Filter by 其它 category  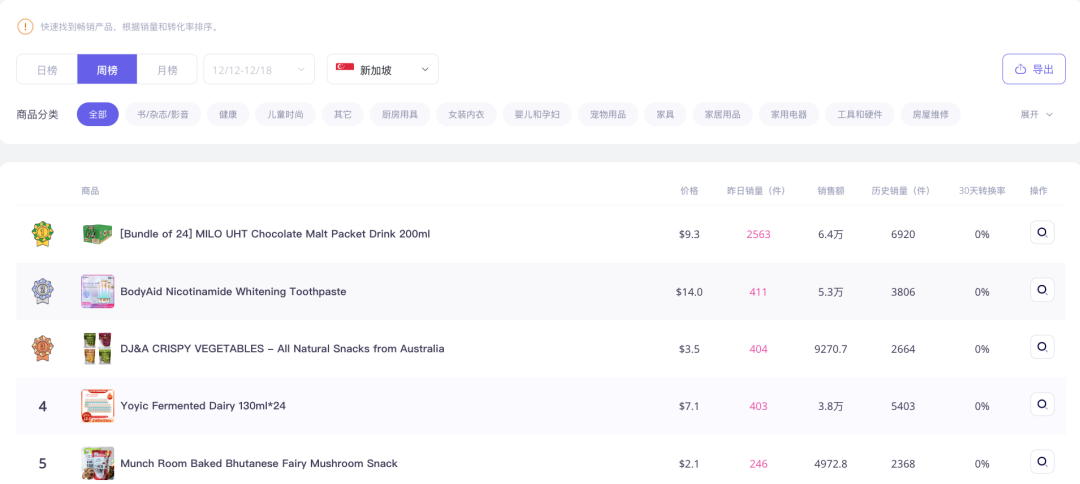point(342,114)
